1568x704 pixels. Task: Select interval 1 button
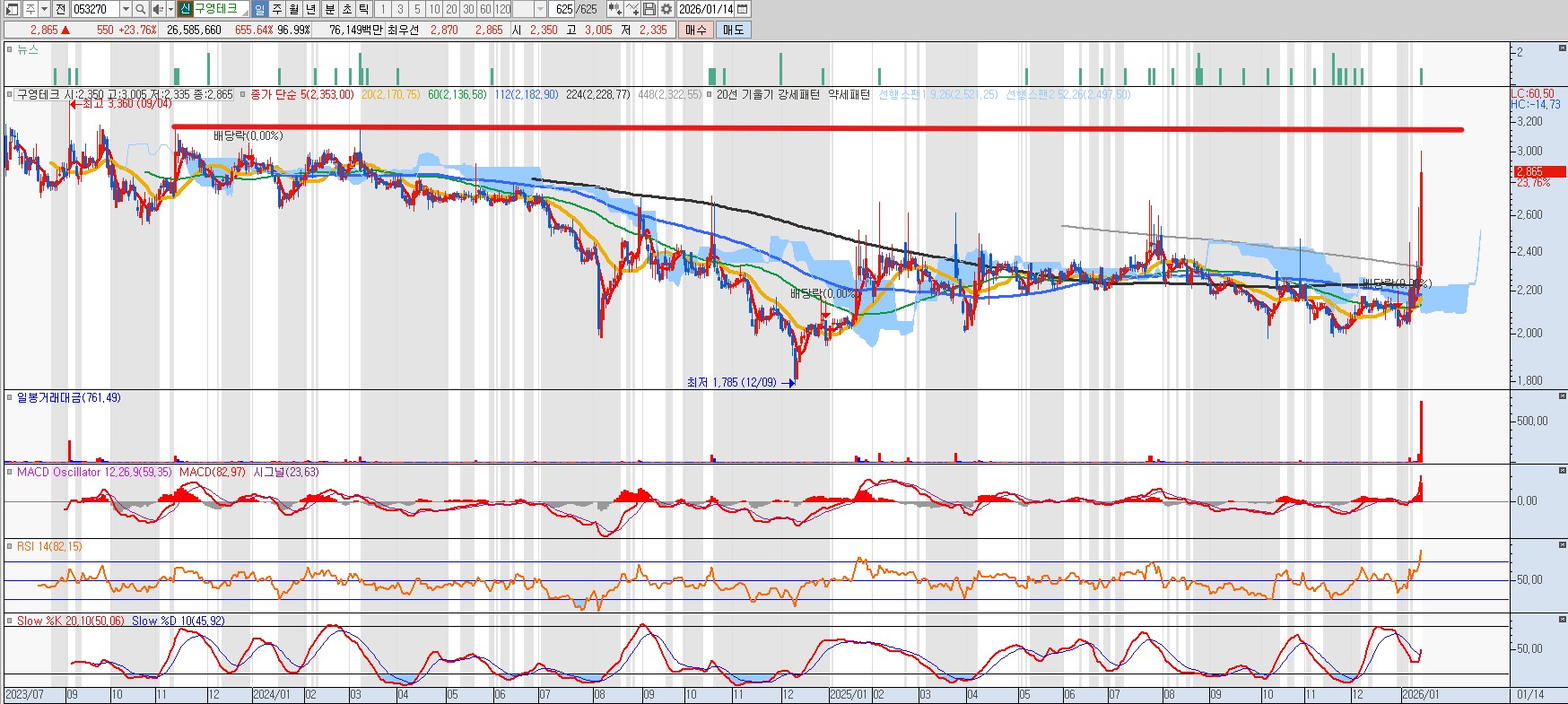pos(382,9)
